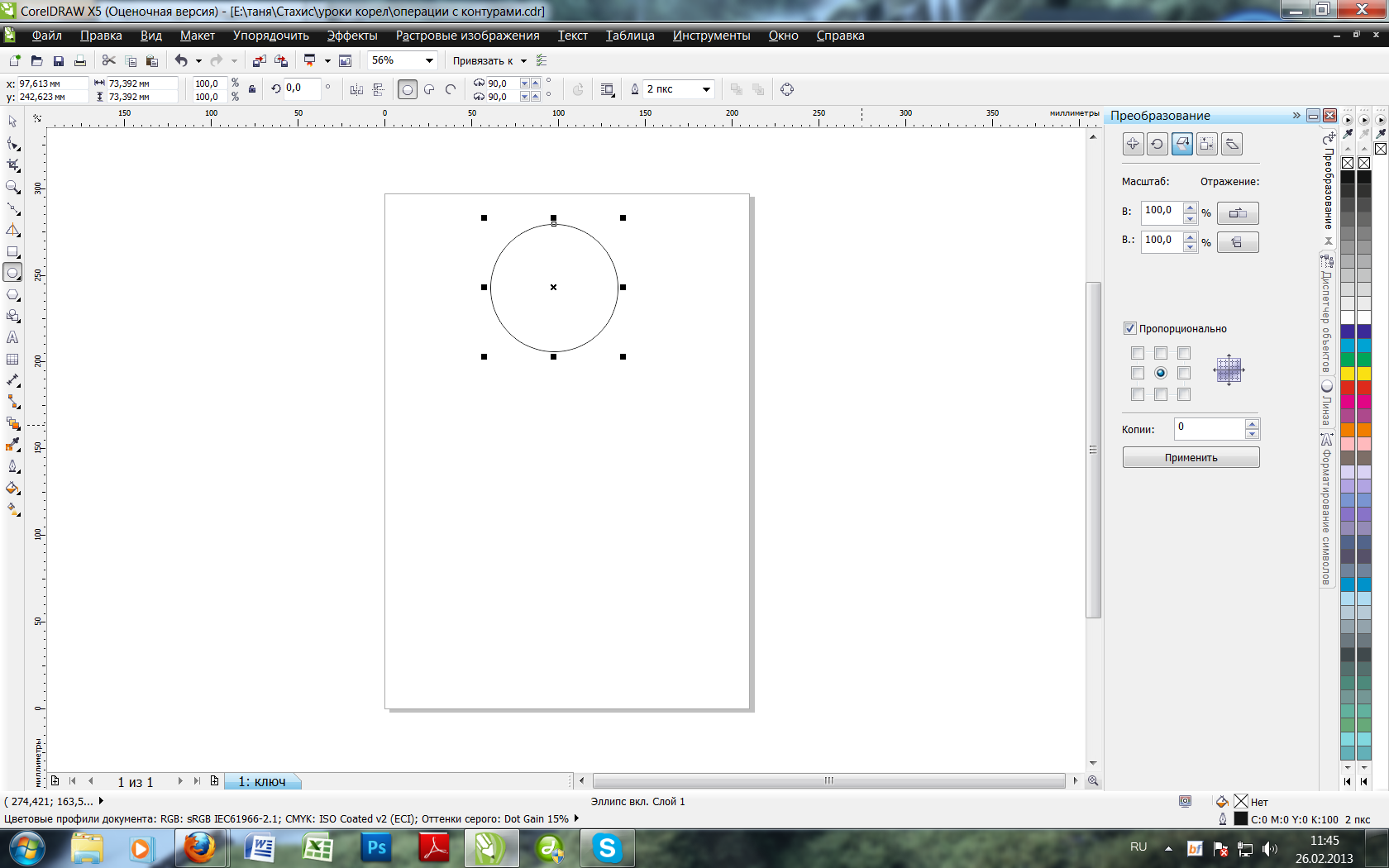The image size is (1389, 868).
Task: Select the Crop tool
Action: (12, 165)
